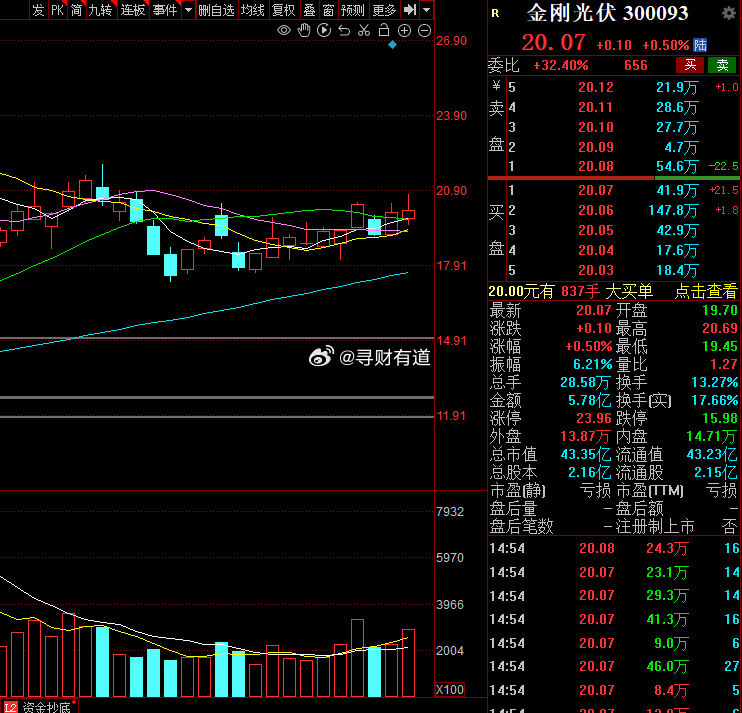Open the dropdown arrow at the toolbar's right end
742x713 pixels.
coord(427,10)
